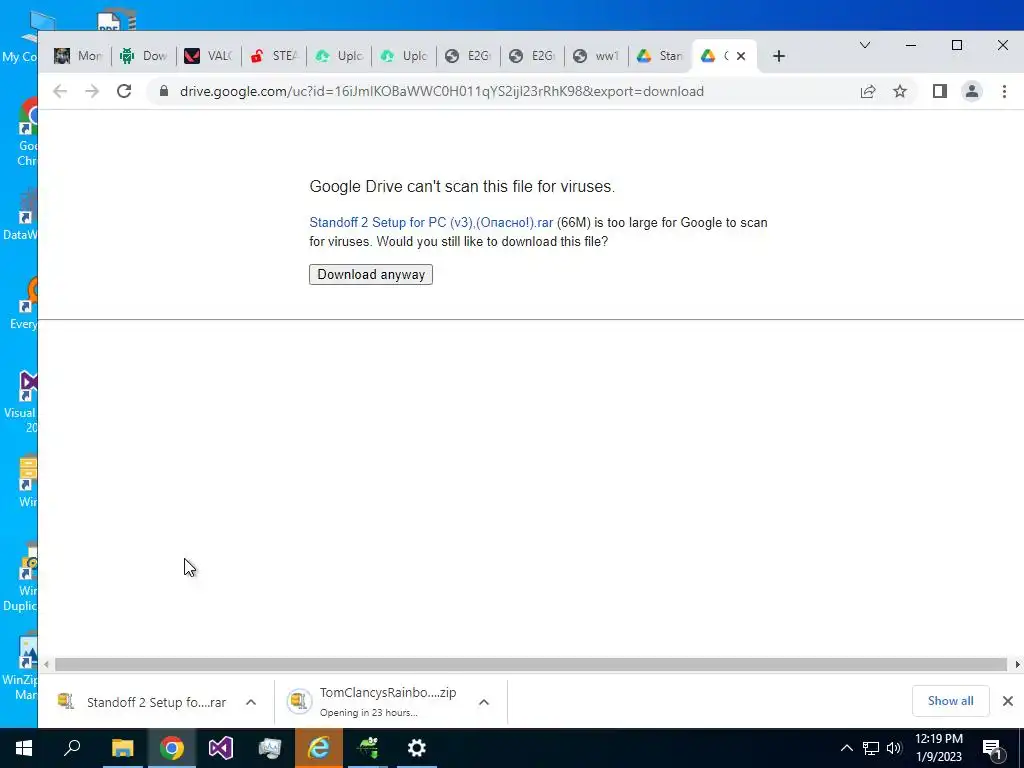Click Show all downloads
The height and width of the screenshot is (768, 1024).
[950, 701]
